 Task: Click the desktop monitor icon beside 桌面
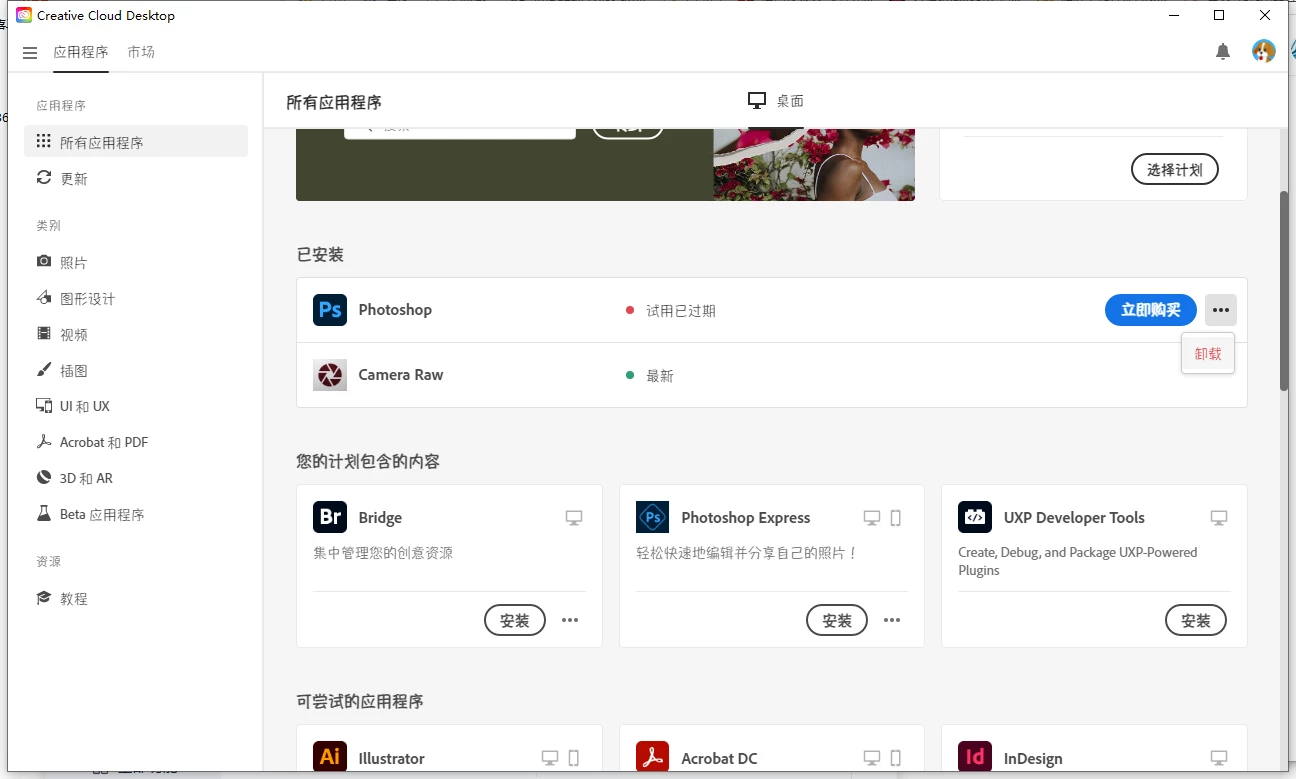click(757, 101)
